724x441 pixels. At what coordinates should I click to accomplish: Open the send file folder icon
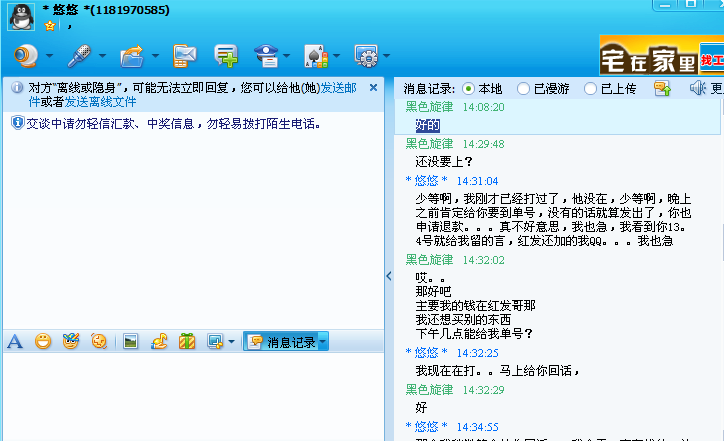coord(132,56)
